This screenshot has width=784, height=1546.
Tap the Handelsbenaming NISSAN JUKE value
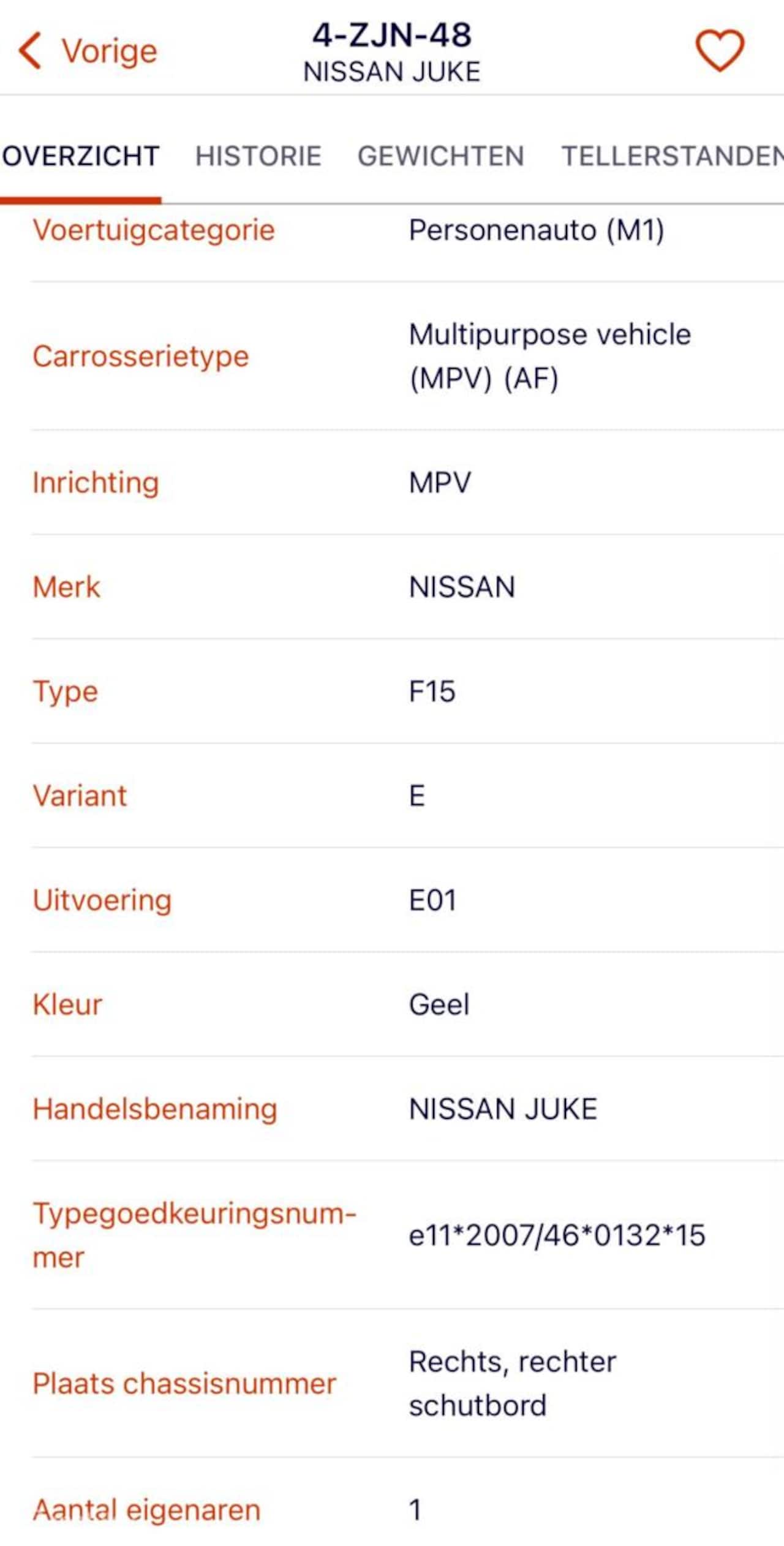point(503,1109)
